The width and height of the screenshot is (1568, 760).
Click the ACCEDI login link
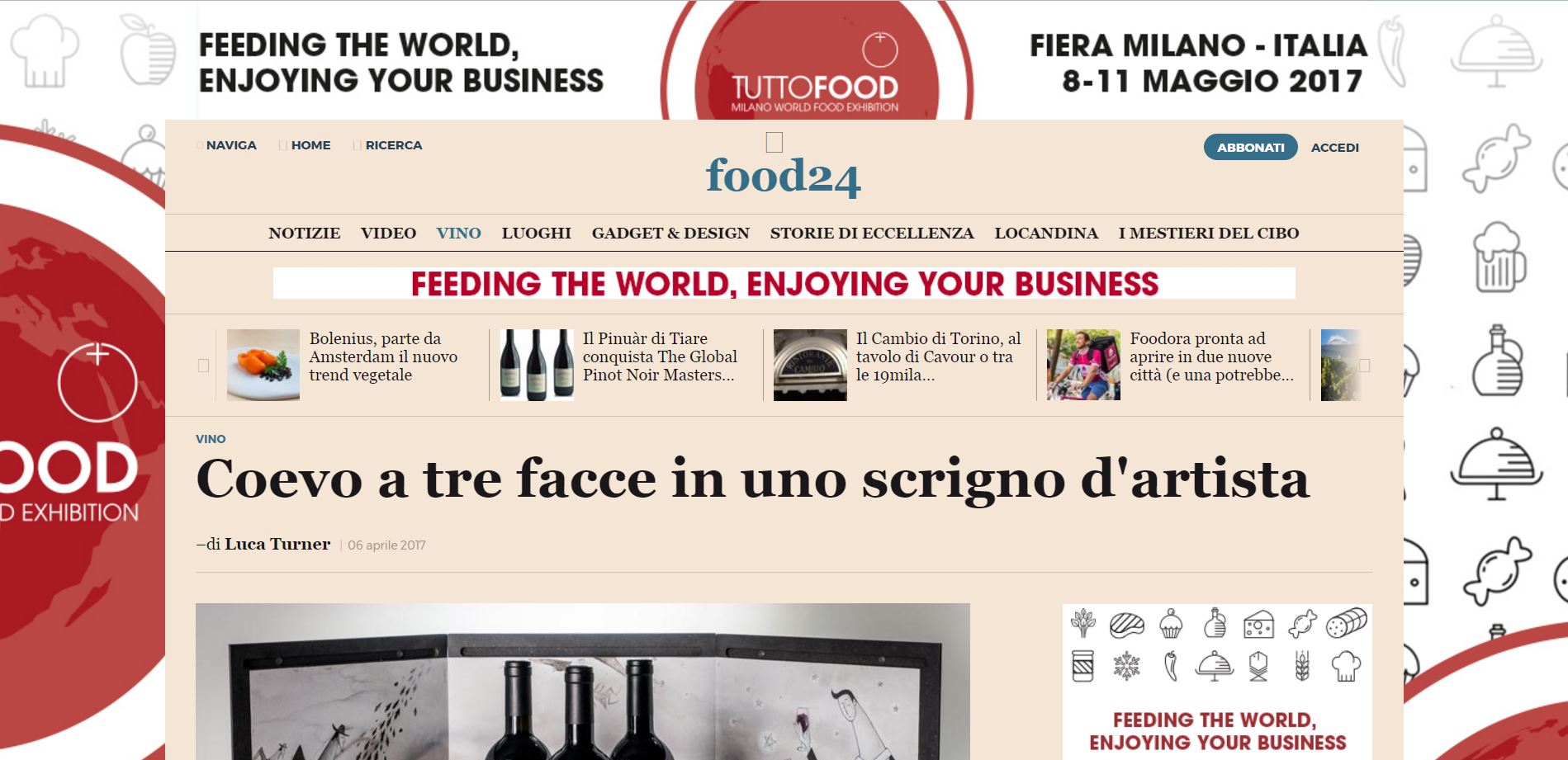click(1335, 148)
